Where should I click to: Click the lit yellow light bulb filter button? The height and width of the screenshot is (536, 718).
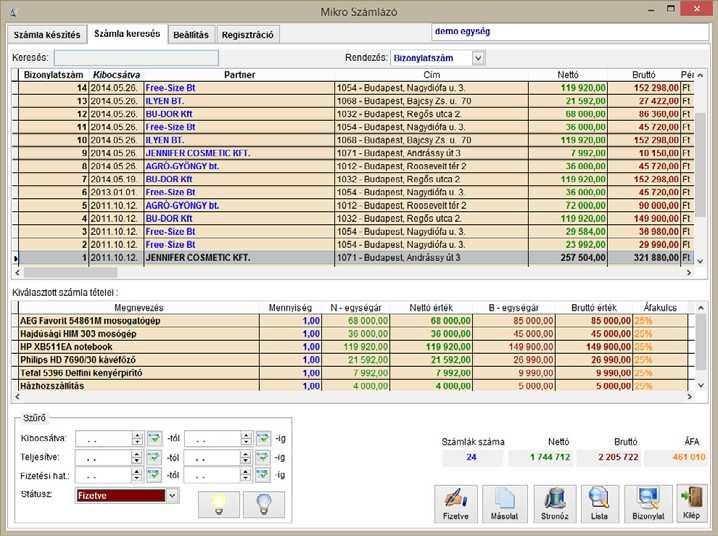[219, 505]
